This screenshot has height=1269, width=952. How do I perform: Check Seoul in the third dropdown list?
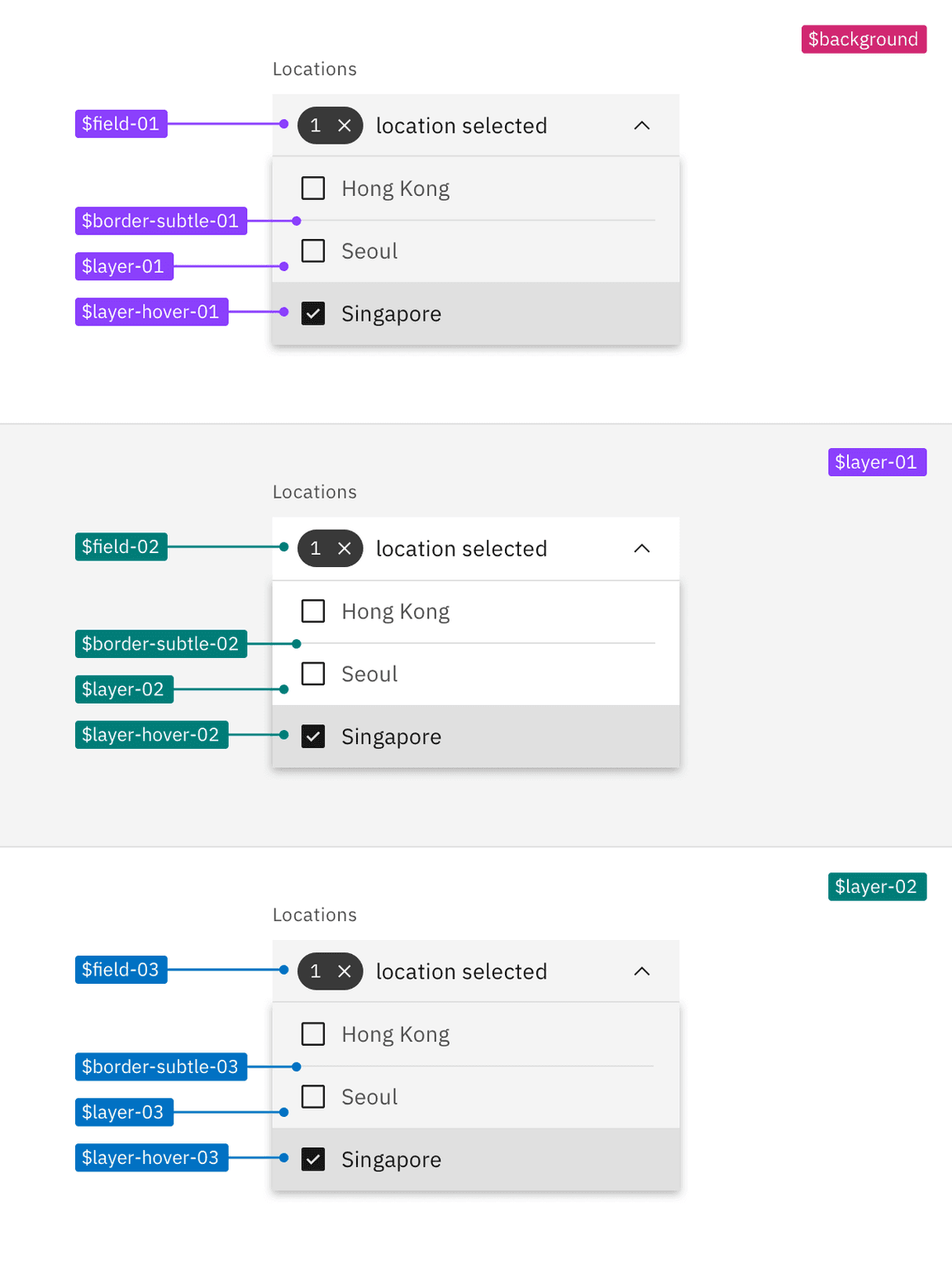(x=313, y=1096)
